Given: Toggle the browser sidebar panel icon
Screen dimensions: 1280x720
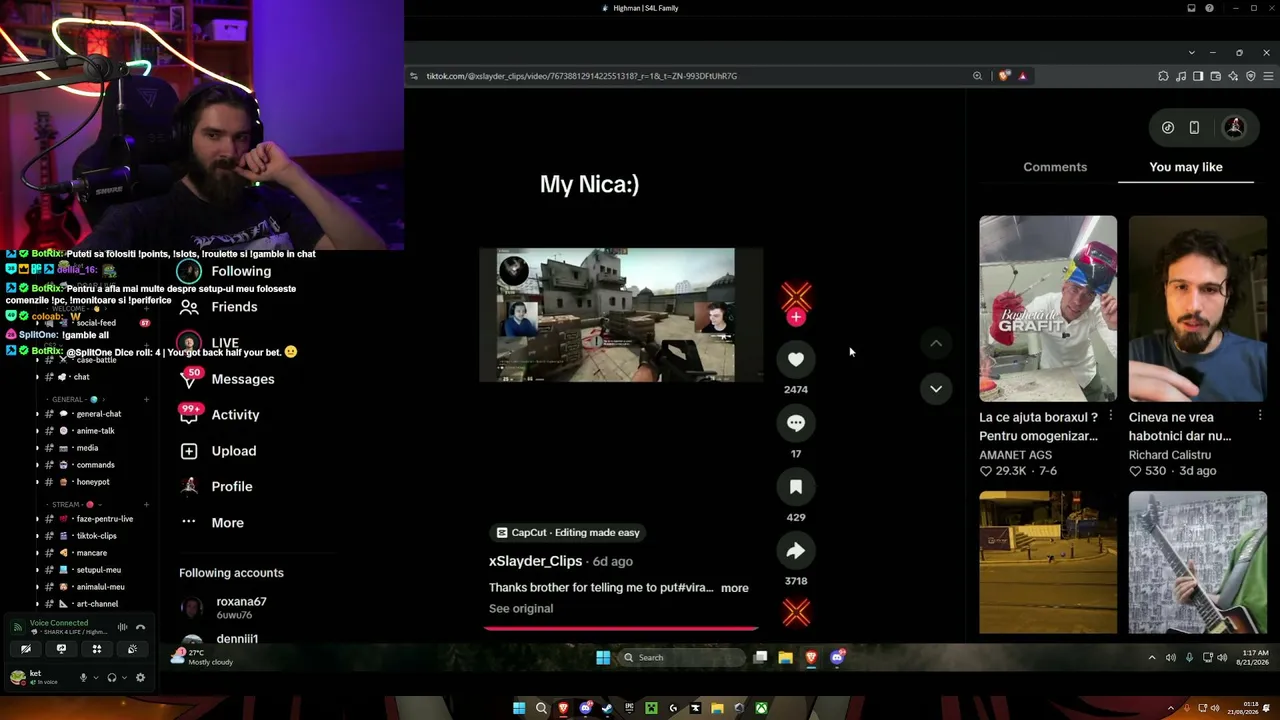Looking at the screenshot, I should click(x=1198, y=76).
